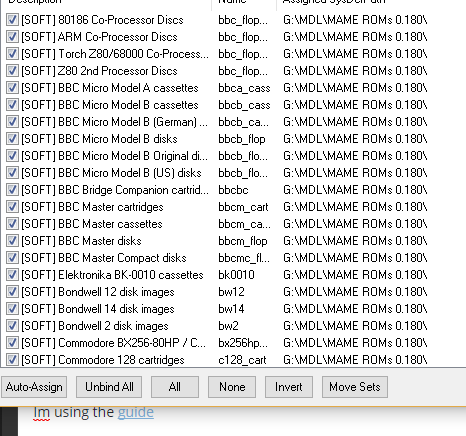
Task: Deselect everything with the None button
Action: (x=232, y=387)
